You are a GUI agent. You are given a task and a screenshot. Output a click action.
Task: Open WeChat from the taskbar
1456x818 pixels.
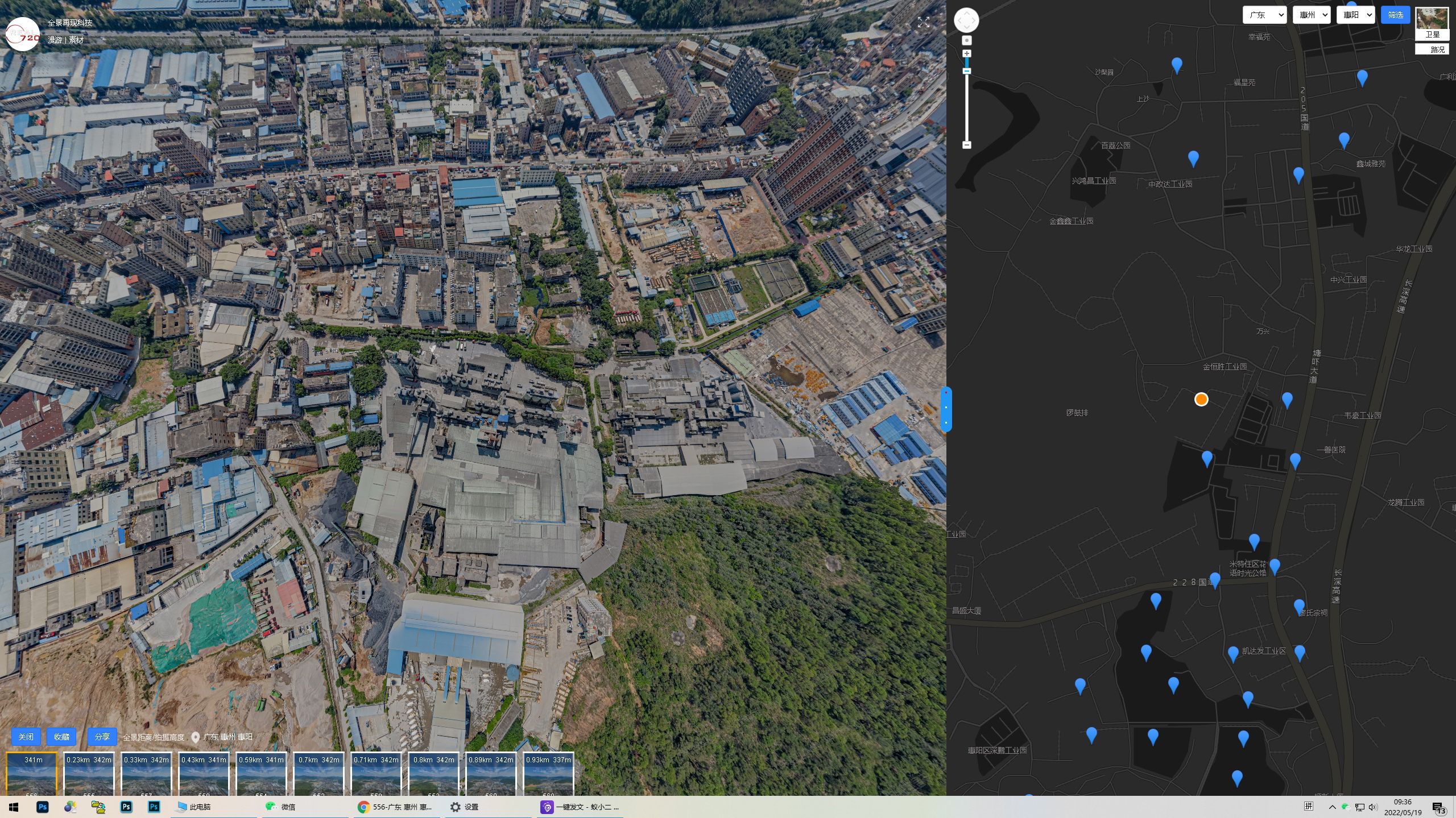coord(281,807)
